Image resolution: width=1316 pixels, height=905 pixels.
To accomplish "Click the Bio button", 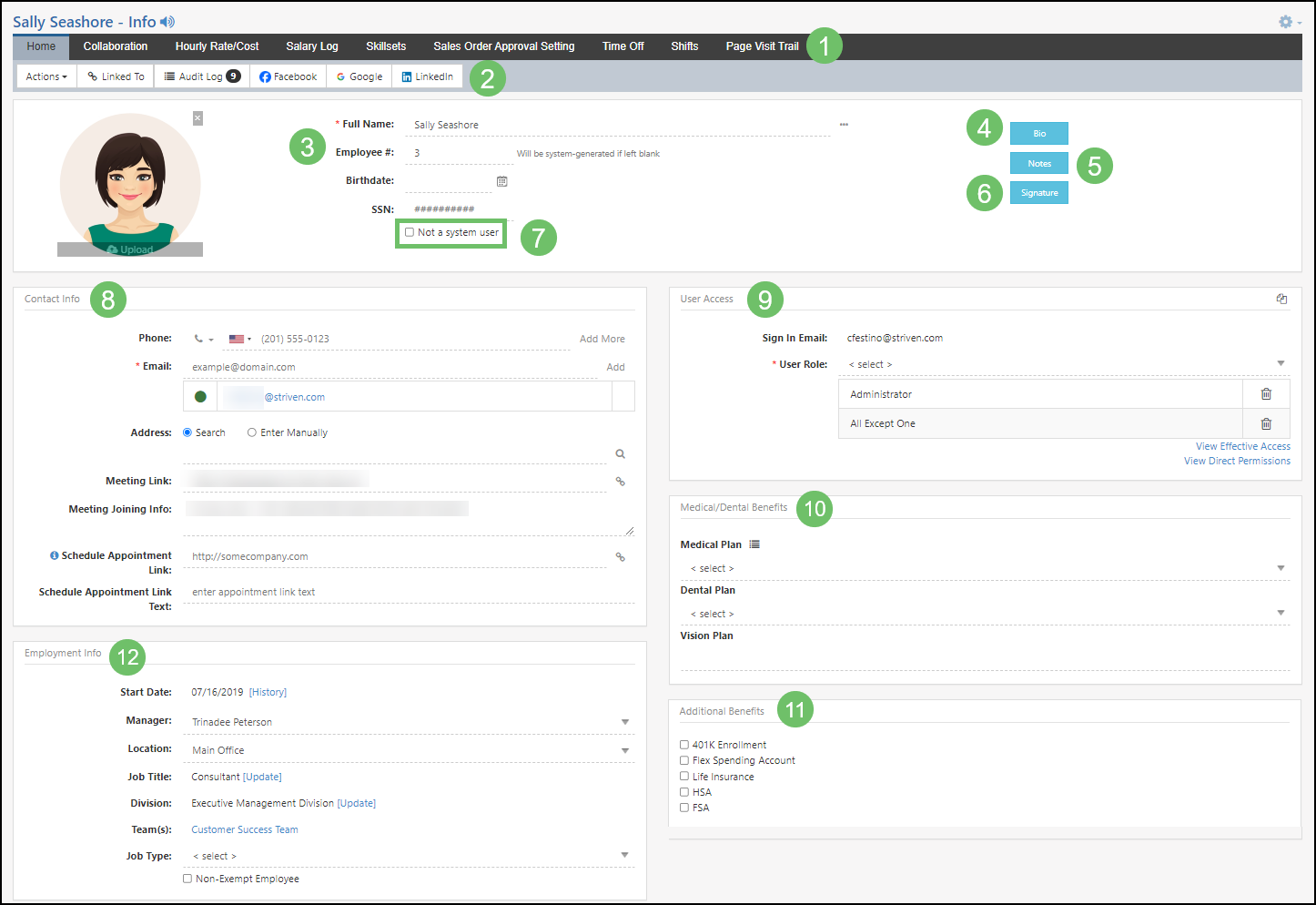I will pyautogui.click(x=1038, y=133).
